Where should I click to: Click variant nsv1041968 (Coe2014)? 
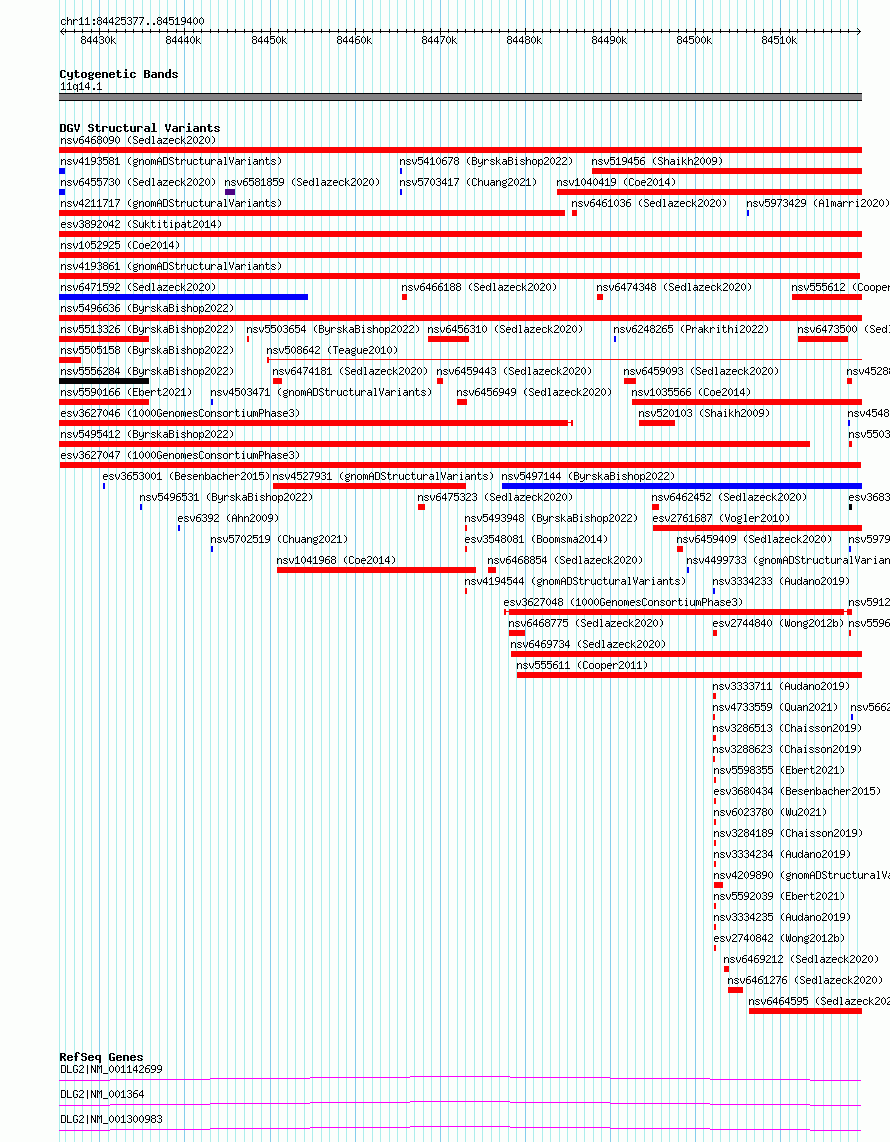click(336, 562)
